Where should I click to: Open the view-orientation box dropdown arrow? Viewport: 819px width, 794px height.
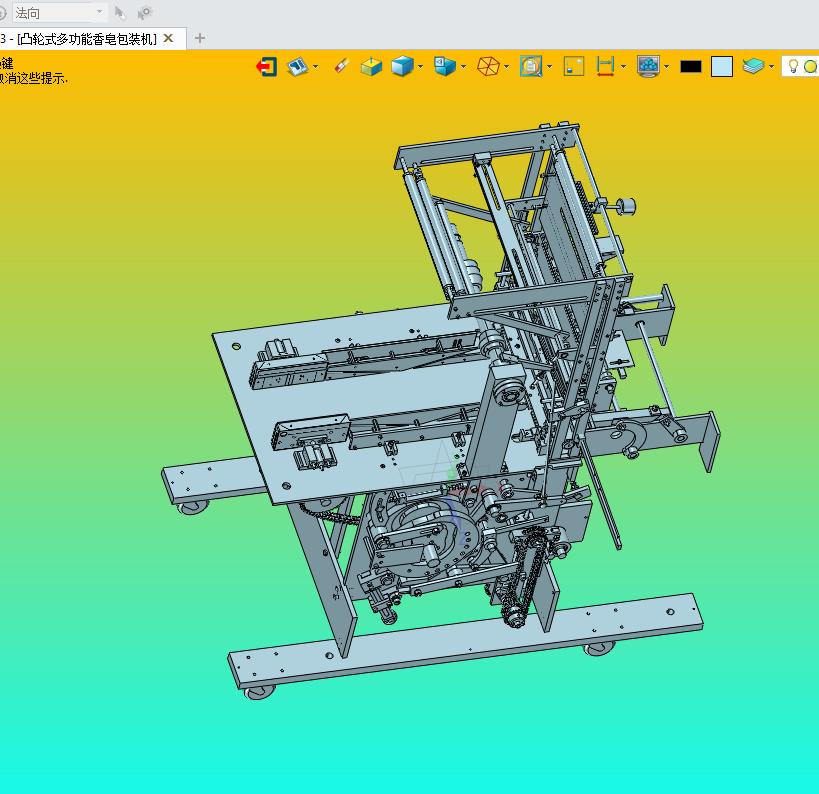463,67
